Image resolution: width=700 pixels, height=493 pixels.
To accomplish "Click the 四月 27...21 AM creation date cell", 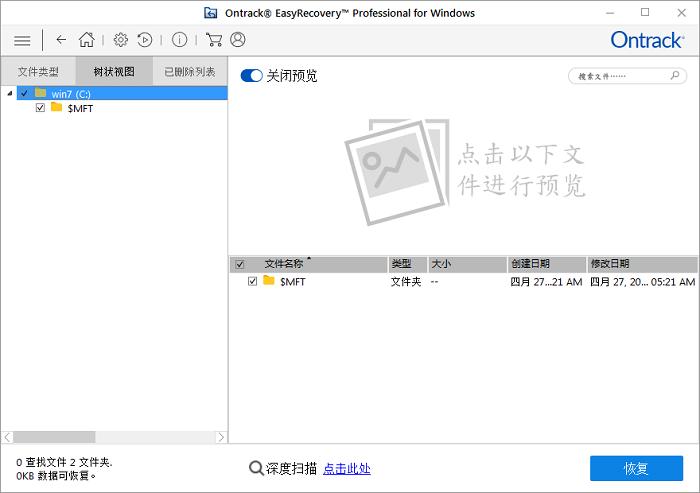I will click(x=546, y=282).
